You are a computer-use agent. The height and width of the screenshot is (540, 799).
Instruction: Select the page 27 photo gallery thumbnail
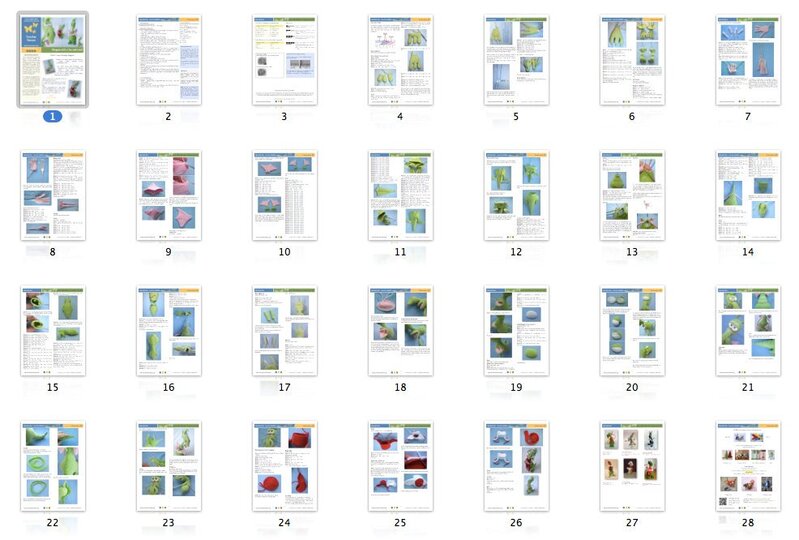(x=632, y=466)
